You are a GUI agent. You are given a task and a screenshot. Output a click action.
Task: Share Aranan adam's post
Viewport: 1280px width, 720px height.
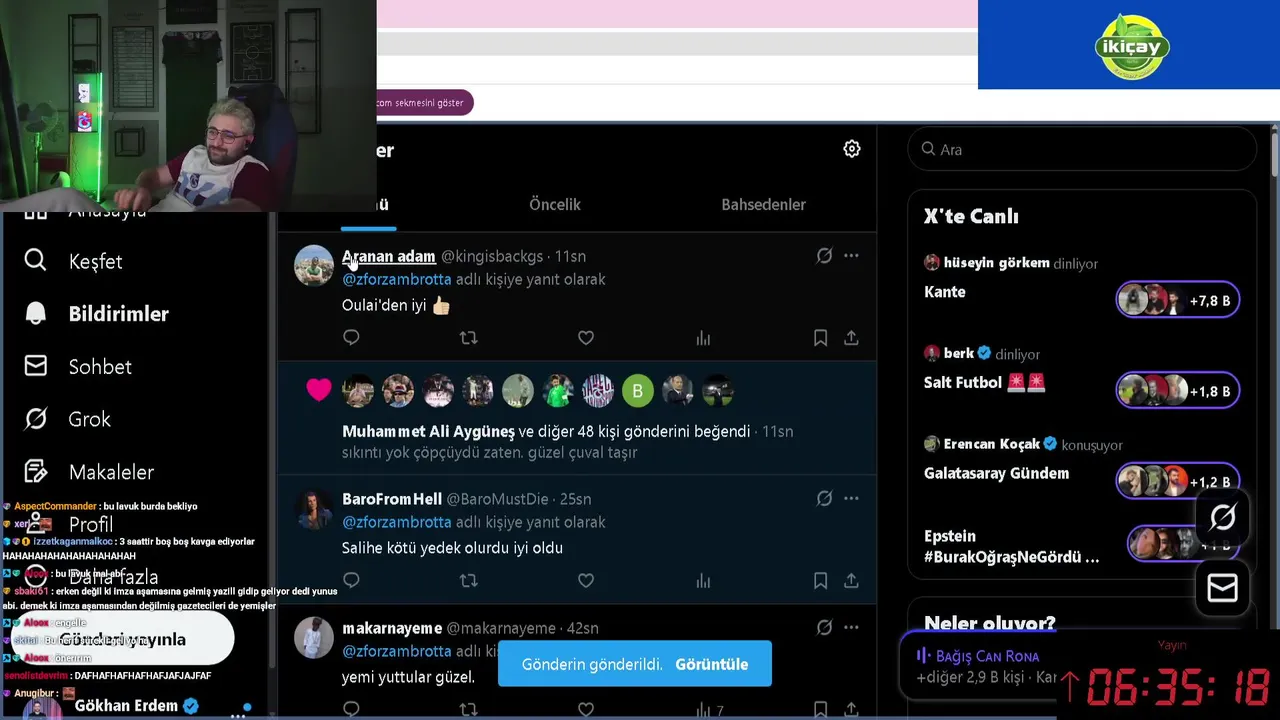pos(851,338)
